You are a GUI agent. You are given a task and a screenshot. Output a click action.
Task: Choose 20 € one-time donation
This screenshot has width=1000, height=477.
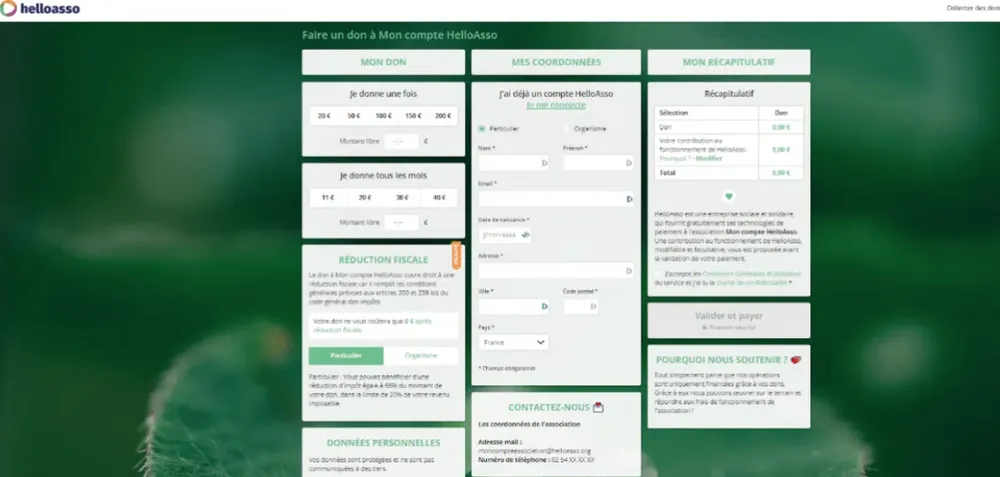tap(324, 116)
